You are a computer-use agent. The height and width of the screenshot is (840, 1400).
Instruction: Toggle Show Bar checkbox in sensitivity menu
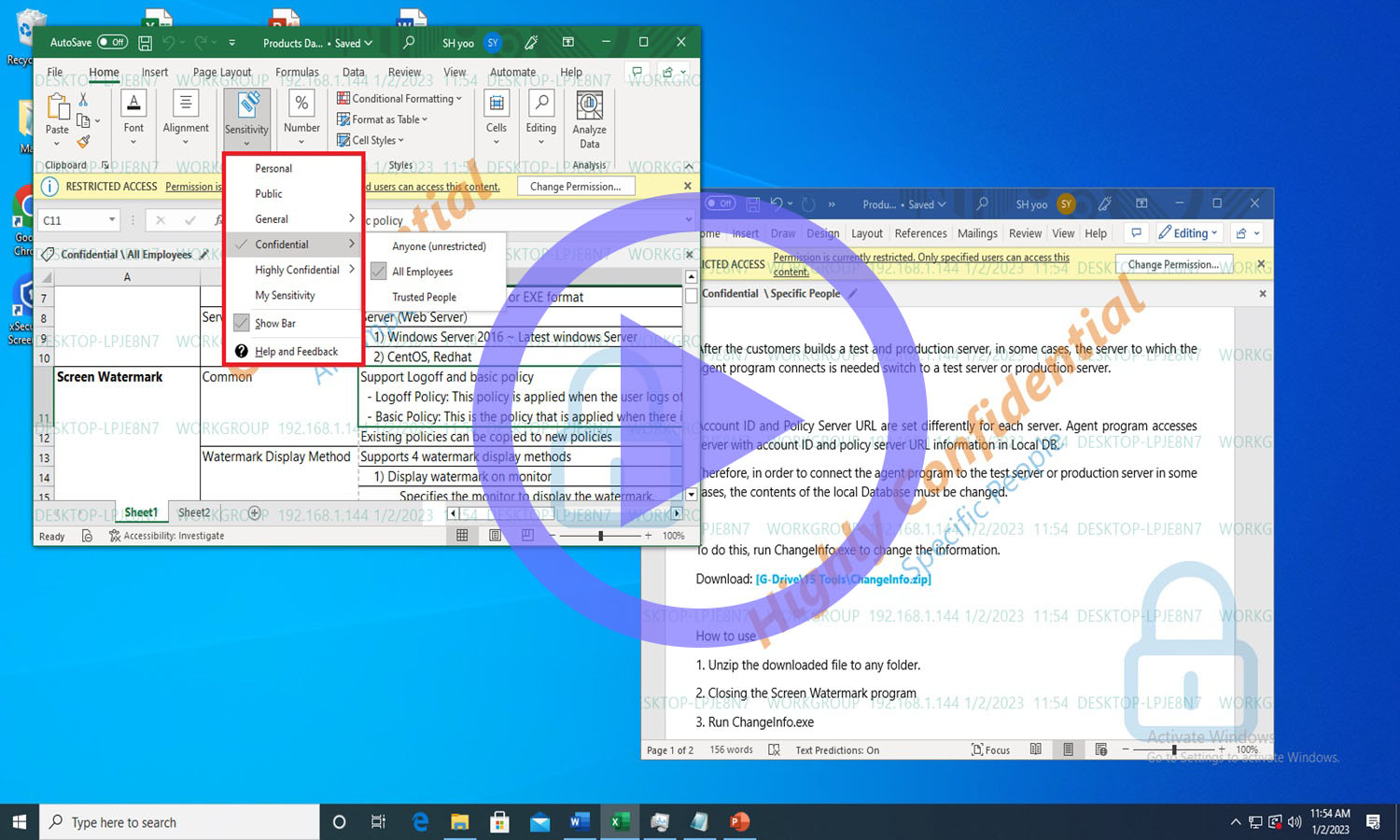click(x=243, y=323)
